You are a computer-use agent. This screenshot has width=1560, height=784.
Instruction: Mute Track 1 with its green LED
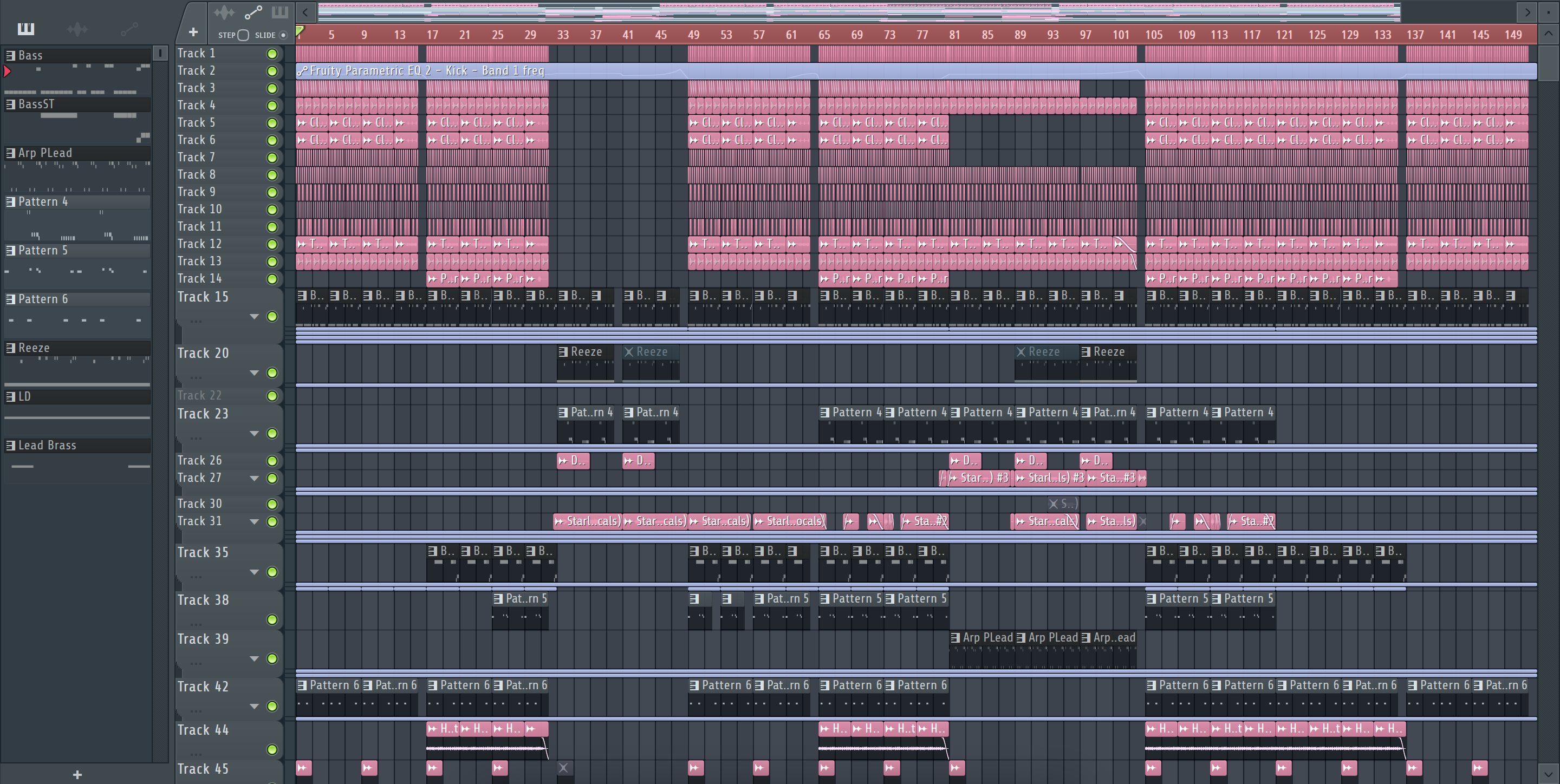pyautogui.click(x=272, y=54)
